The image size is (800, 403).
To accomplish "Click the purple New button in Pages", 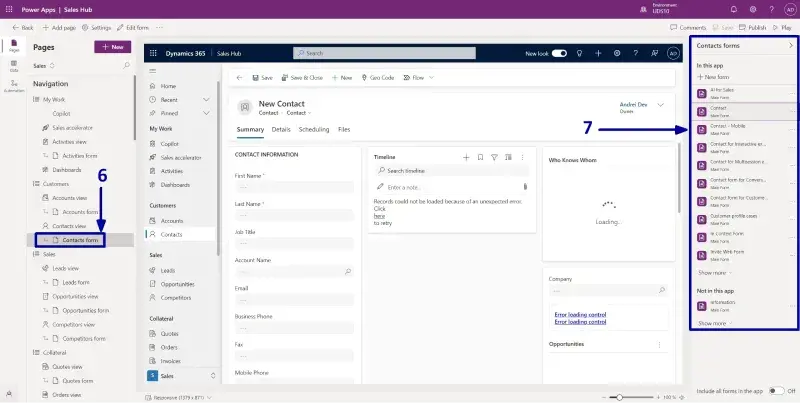I will [113, 47].
